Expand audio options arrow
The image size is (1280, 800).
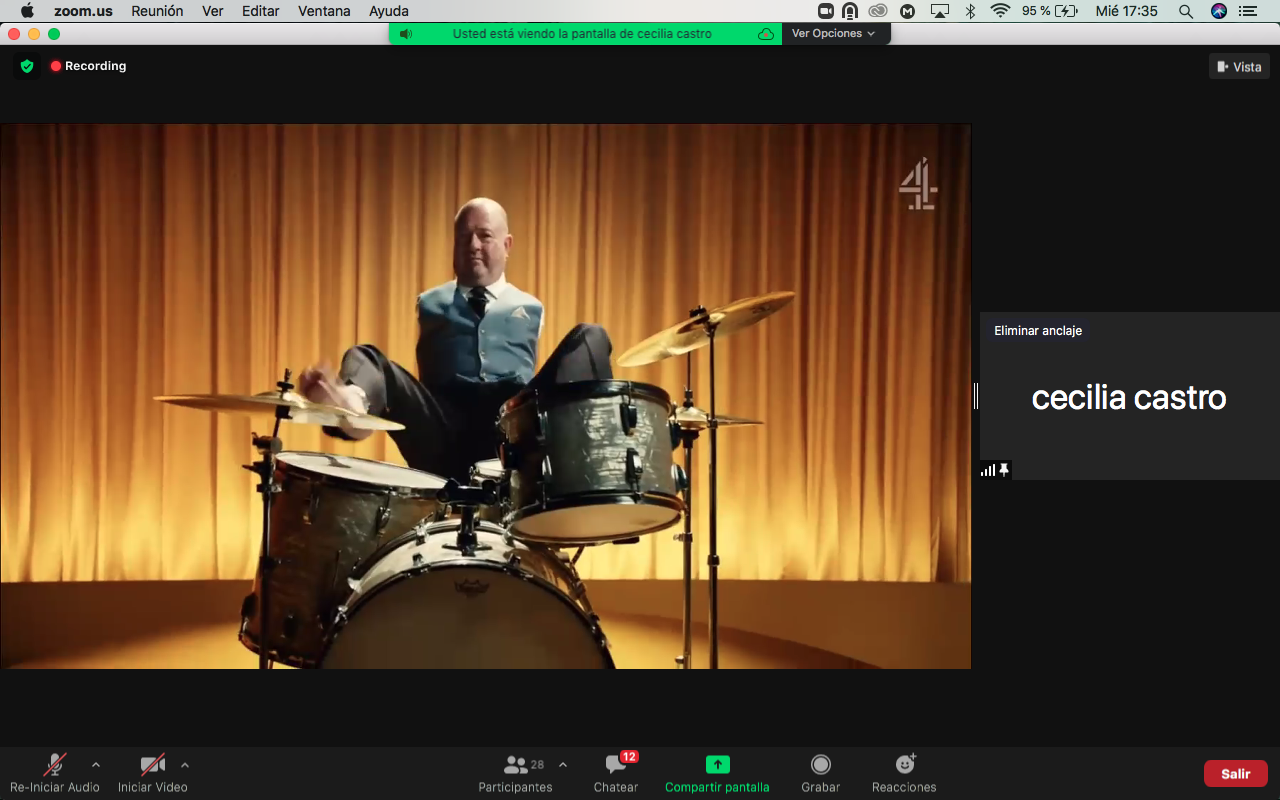[x=96, y=765]
